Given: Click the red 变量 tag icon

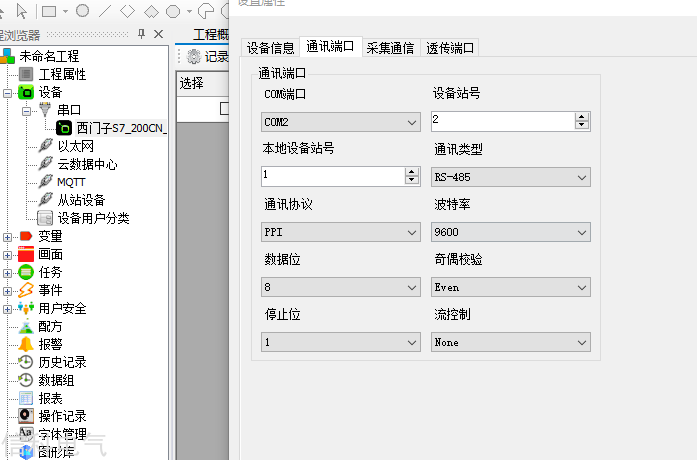Looking at the screenshot, I should pos(26,236).
